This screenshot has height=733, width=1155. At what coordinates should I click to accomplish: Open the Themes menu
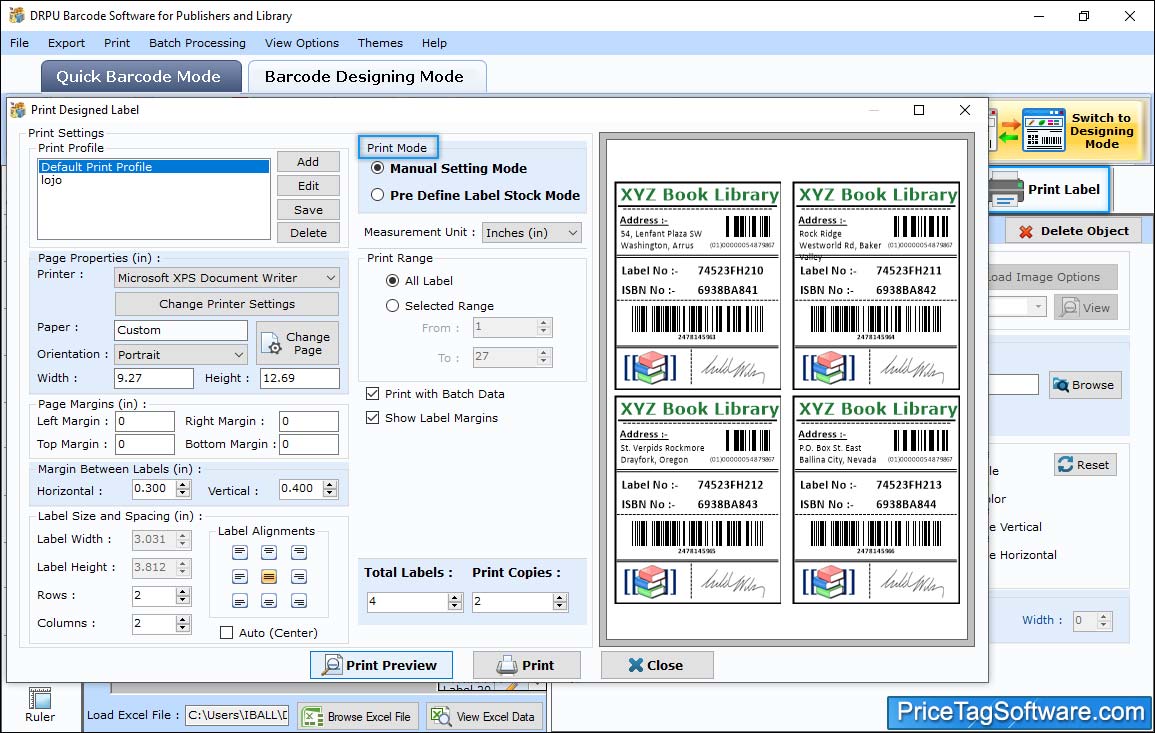pos(380,43)
